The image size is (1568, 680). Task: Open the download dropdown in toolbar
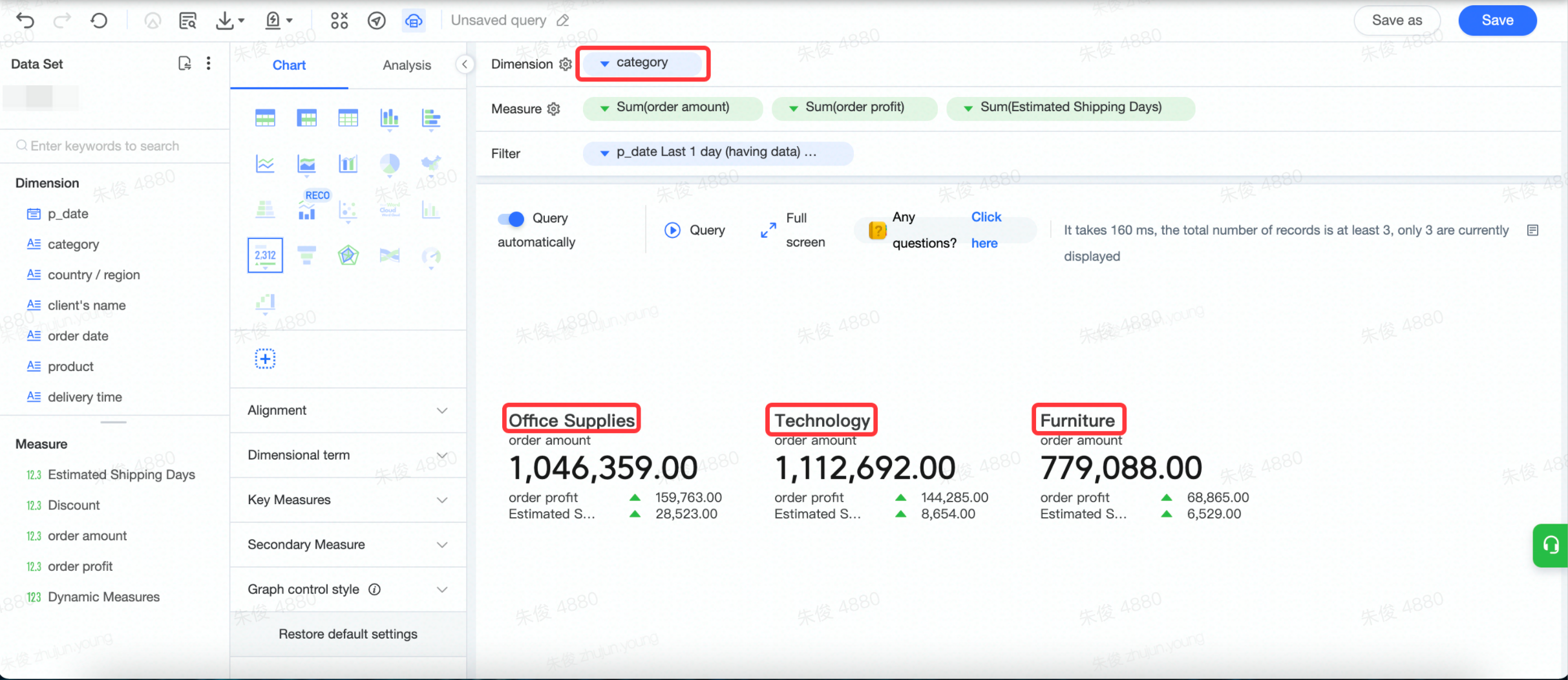pyautogui.click(x=230, y=21)
